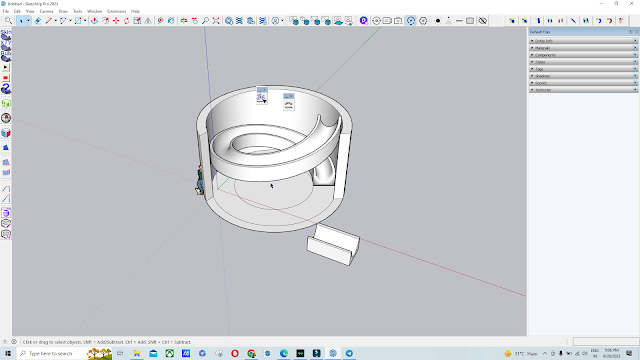This screenshot has width=640, height=360.
Task: Open dropdown arrow beside Arc tool
Action: click(70, 20)
